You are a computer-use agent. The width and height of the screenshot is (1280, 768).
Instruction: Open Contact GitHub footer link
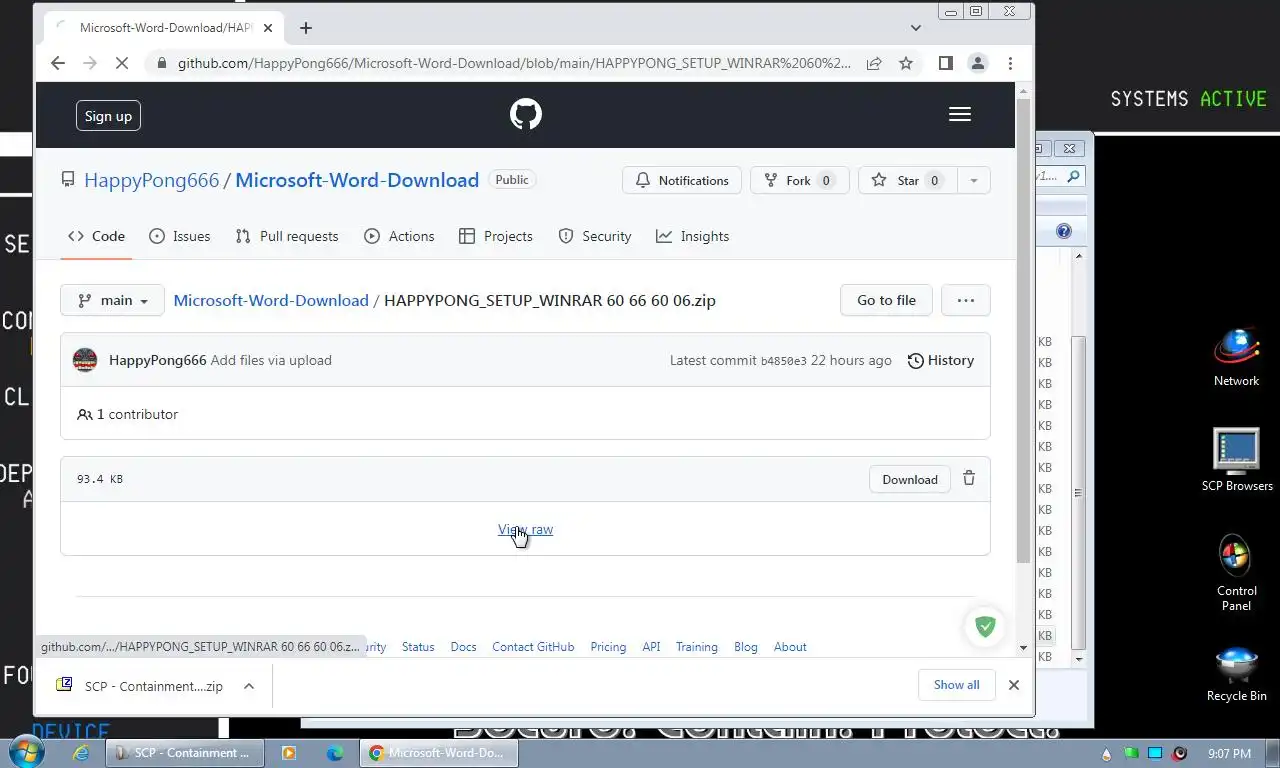click(x=533, y=647)
